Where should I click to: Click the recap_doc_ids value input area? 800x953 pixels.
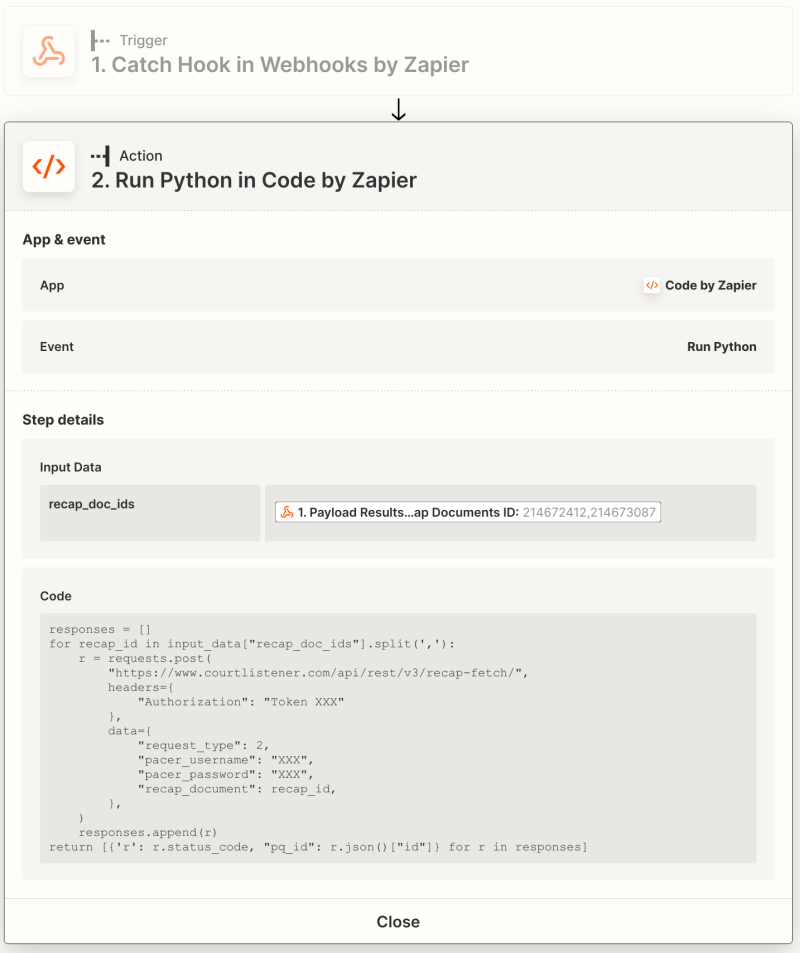(511, 513)
